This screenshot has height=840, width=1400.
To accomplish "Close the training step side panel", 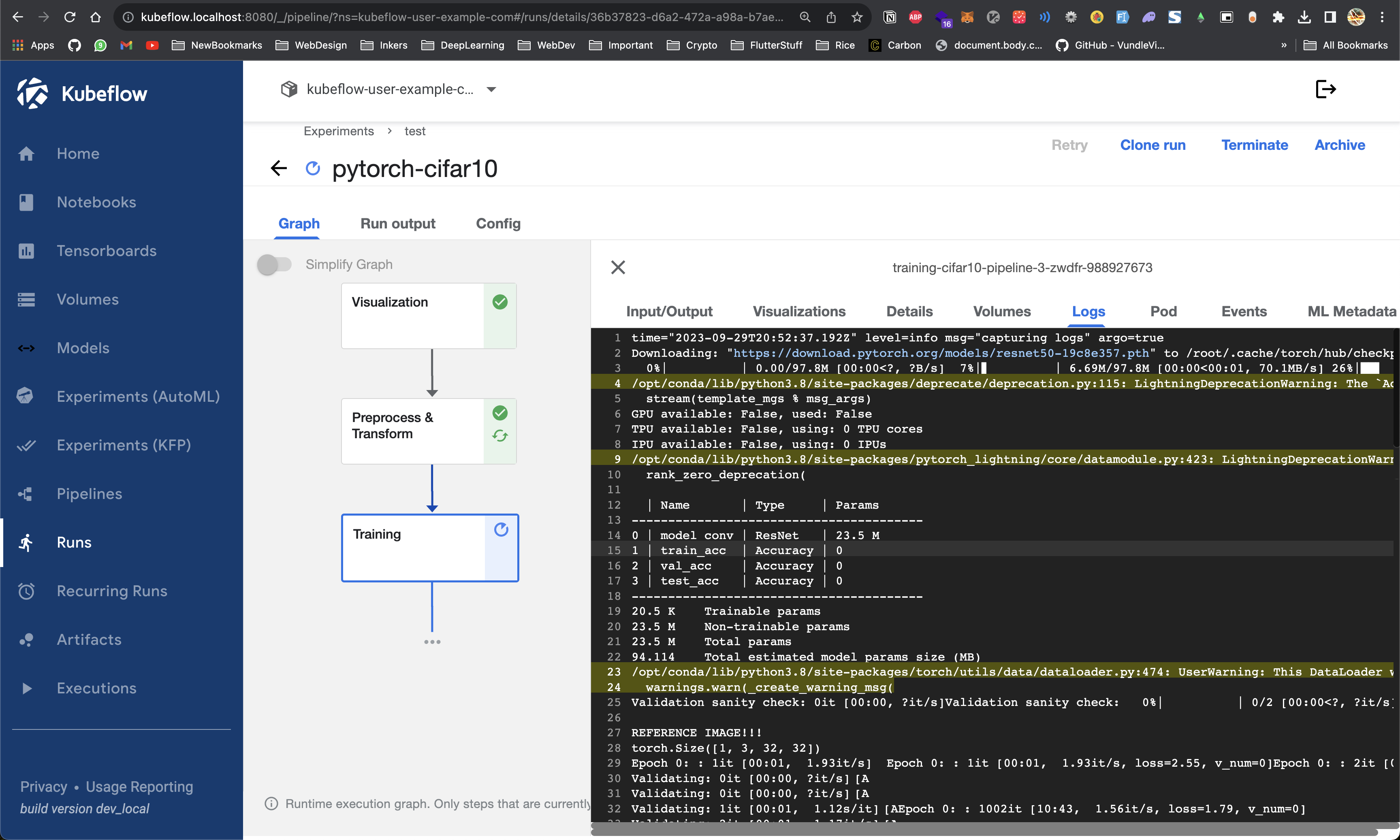I will click(x=618, y=267).
